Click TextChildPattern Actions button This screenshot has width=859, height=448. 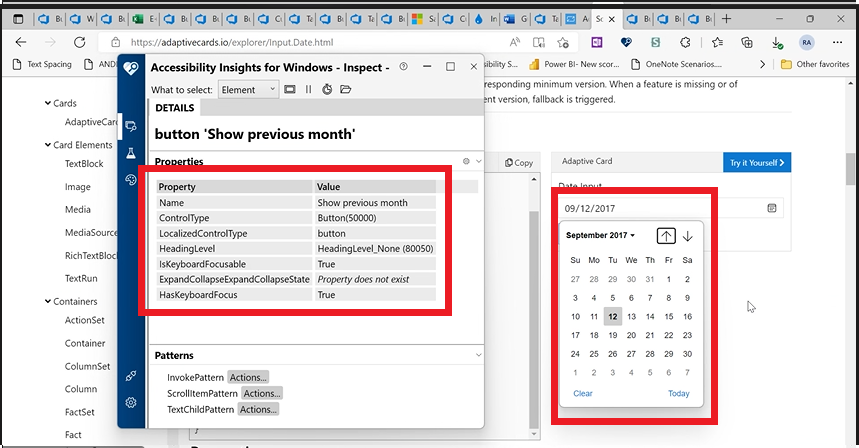point(258,409)
